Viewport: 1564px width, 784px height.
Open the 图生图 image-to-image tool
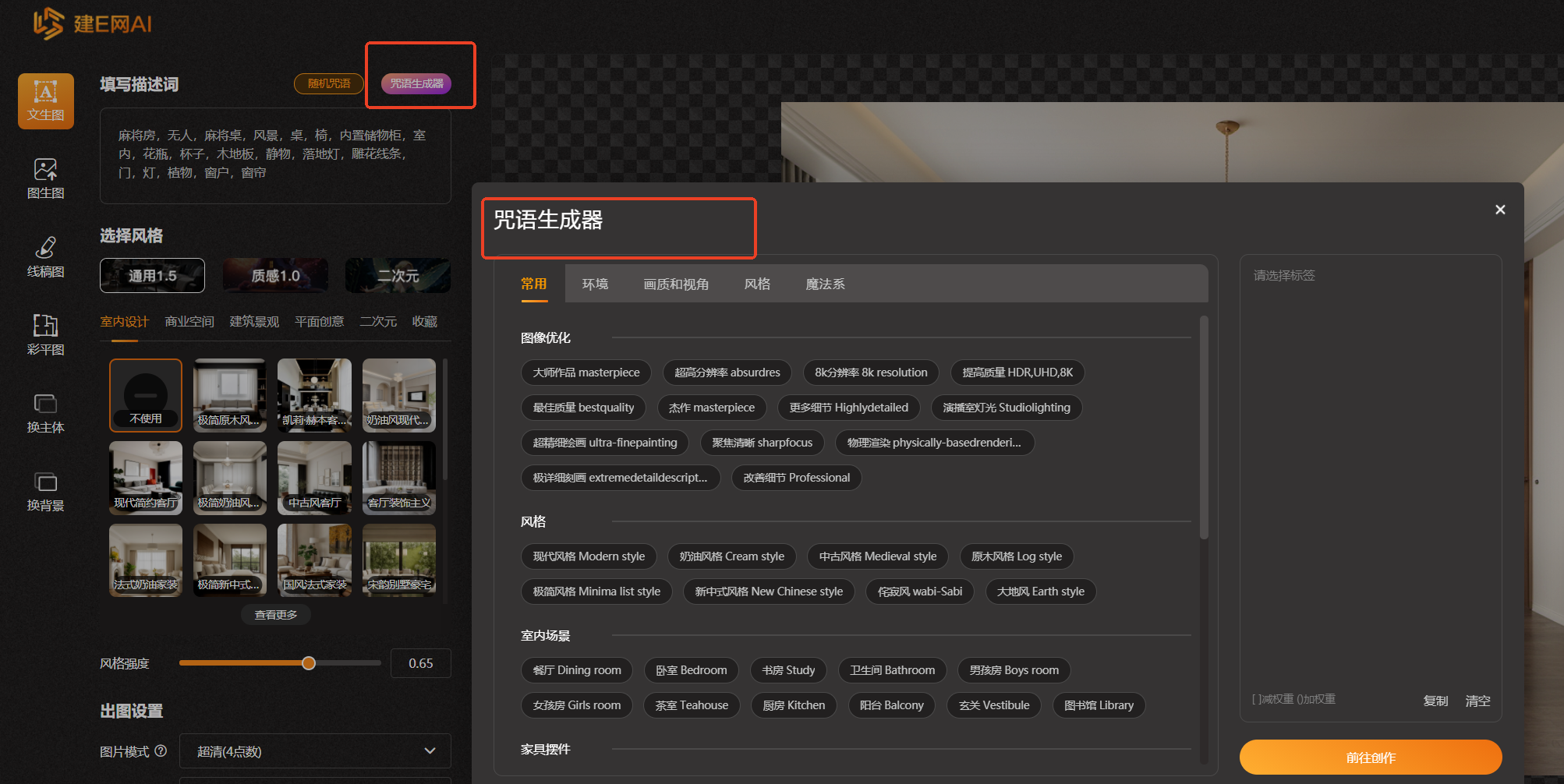[46, 178]
